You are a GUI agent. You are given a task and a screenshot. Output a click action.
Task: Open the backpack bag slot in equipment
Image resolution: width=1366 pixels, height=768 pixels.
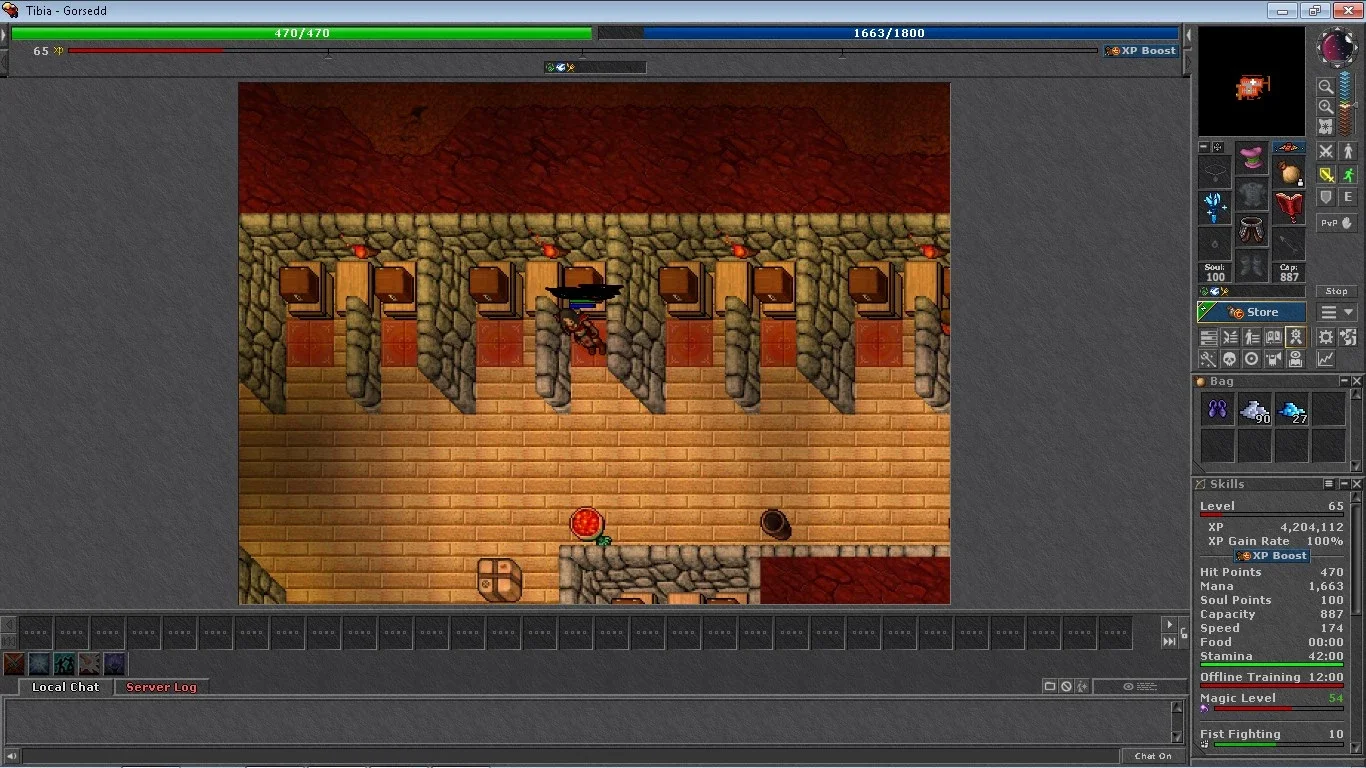click(1289, 172)
